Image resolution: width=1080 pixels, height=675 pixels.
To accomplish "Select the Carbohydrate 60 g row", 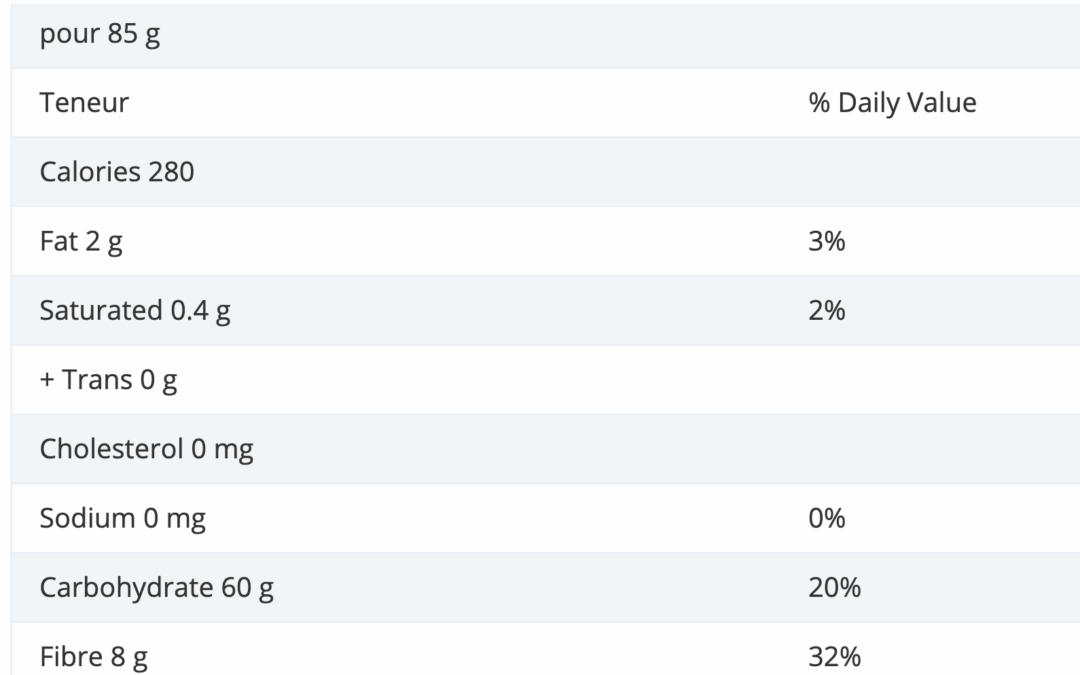I will pyautogui.click(x=546, y=588).
